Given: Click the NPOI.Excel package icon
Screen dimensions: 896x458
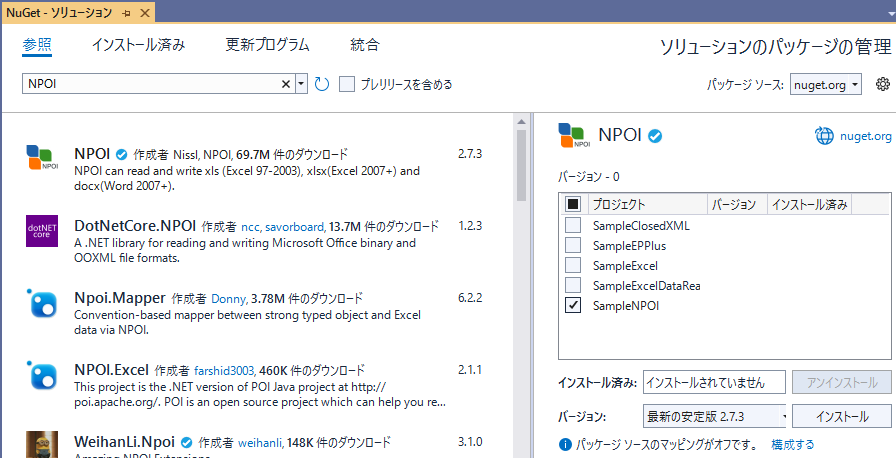Looking at the screenshot, I should point(42,375).
